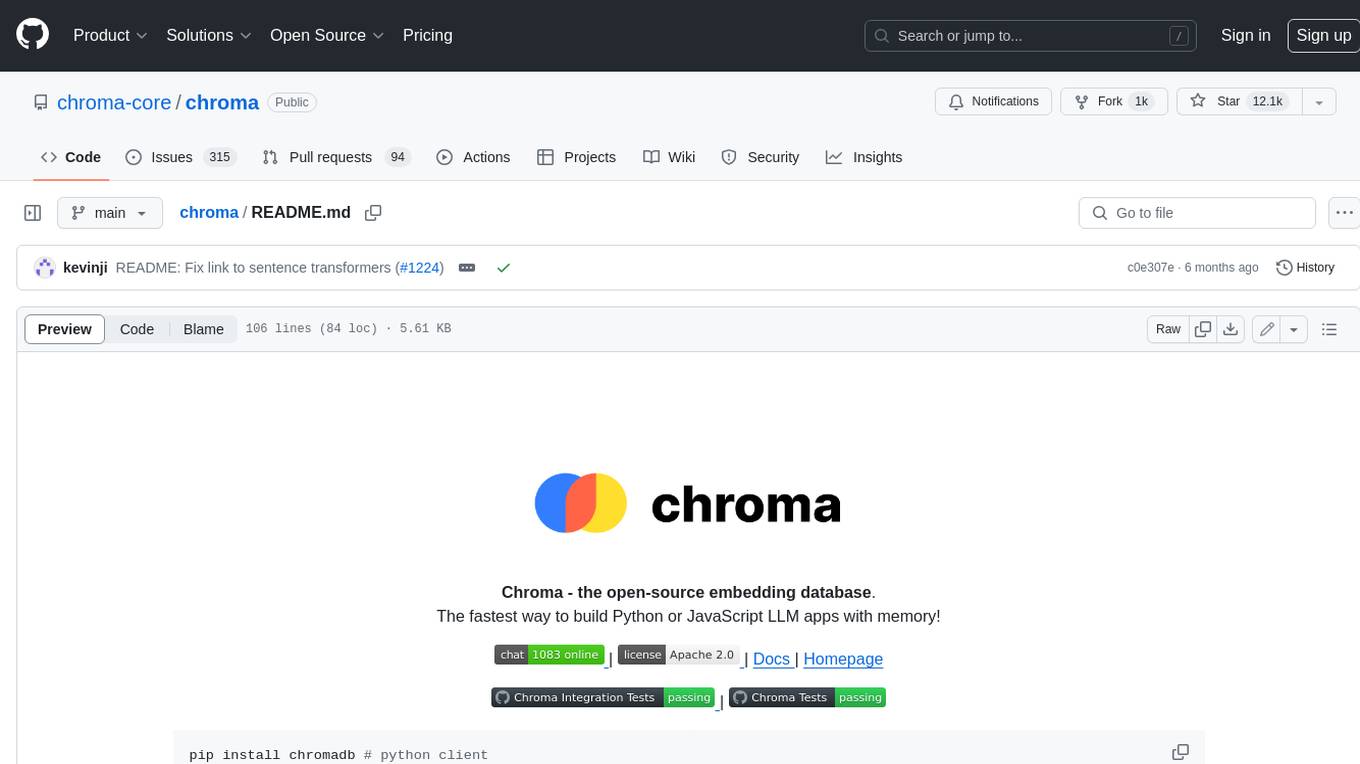
Task: Click the Sign up button
Action: (1323, 35)
